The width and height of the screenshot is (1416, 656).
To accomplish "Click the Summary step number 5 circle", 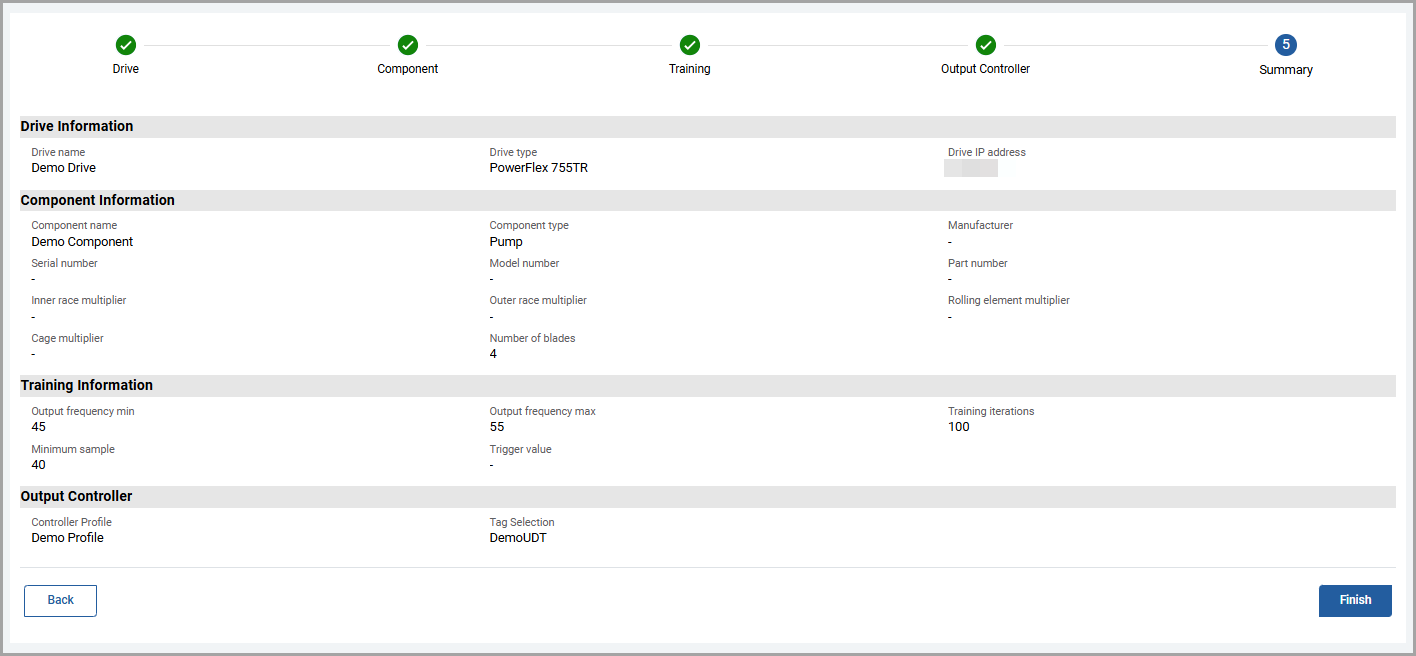I will tap(1285, 45).
